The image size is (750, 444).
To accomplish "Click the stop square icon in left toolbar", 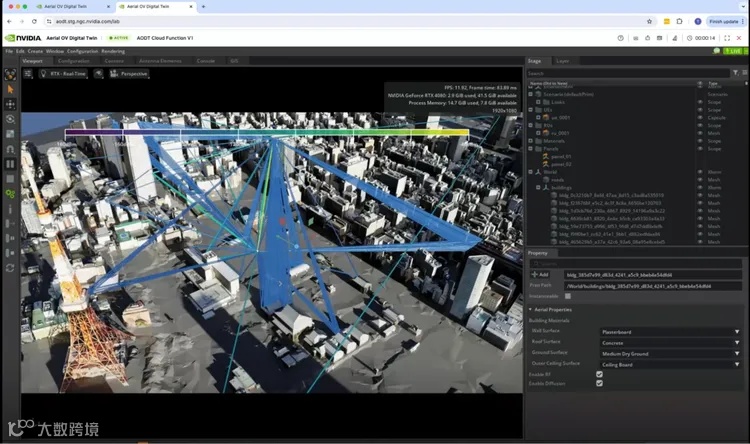I will click(10, 179).
